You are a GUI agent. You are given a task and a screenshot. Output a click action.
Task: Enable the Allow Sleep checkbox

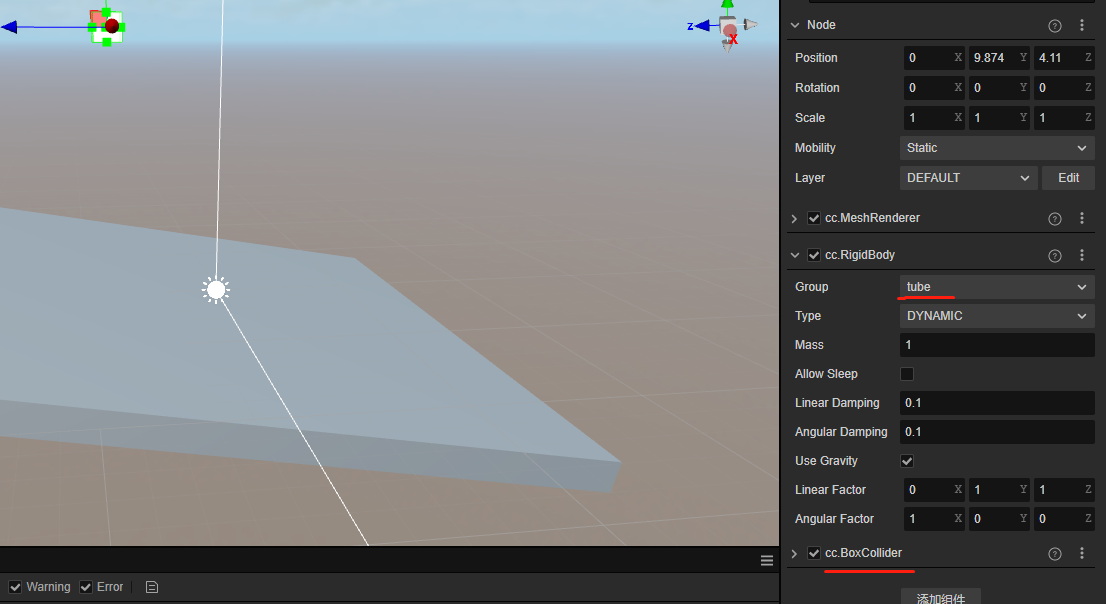coord(907,374)
